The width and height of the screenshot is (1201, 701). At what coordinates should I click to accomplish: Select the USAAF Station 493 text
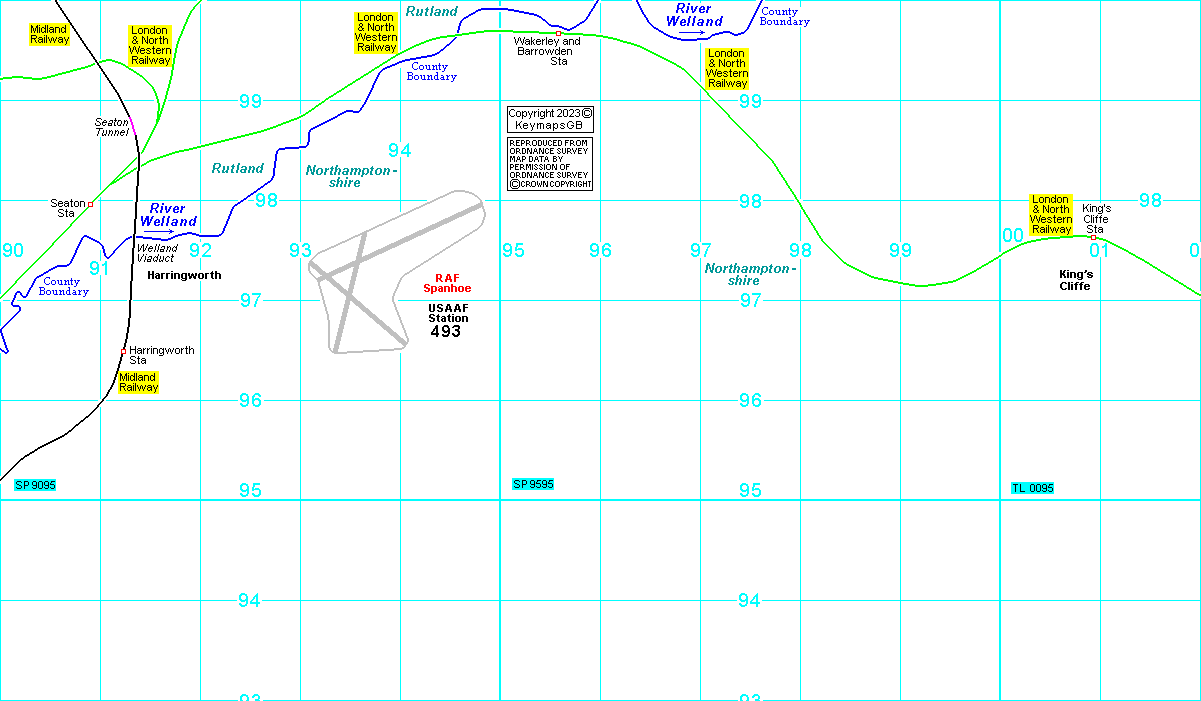[x=447, y=320]
